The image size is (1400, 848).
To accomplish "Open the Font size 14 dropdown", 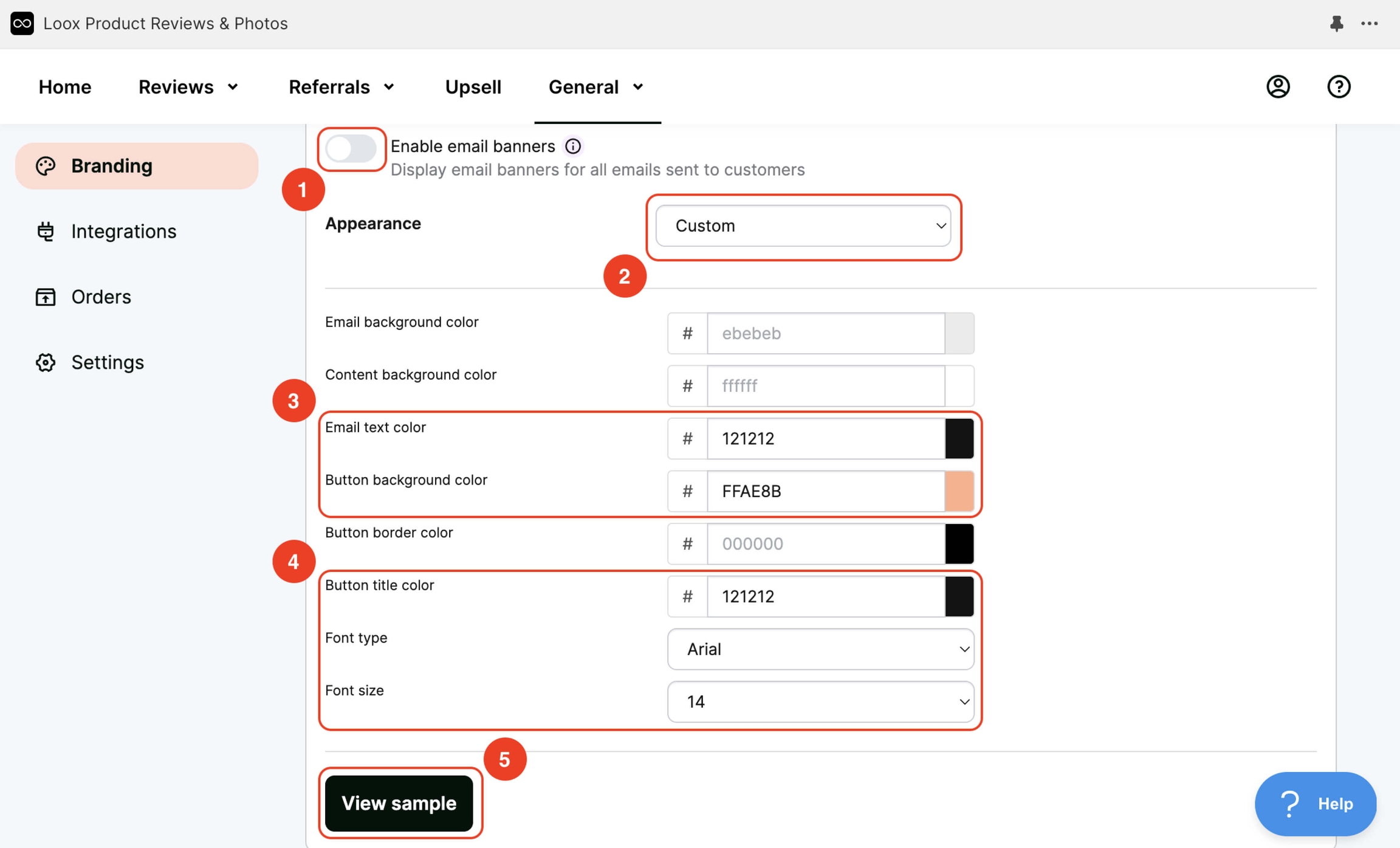I will coord(820,701).
